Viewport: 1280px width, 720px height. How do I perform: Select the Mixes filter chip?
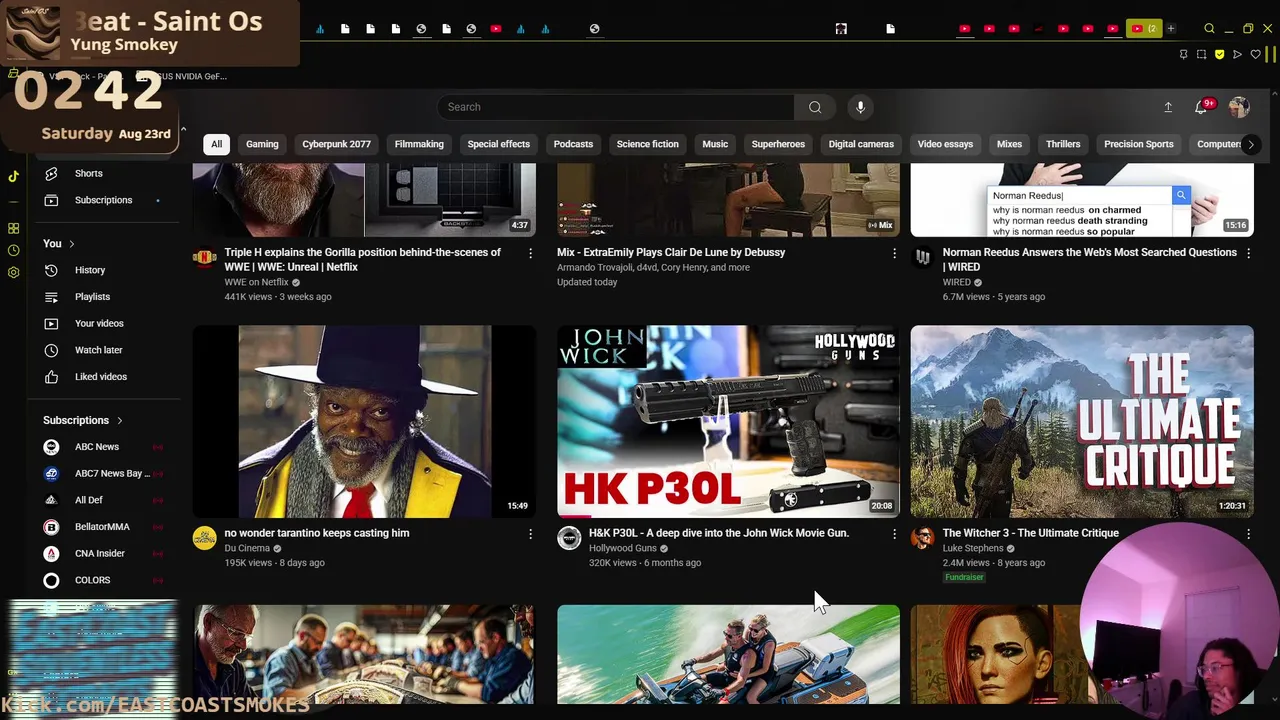(x=1009, y=144)
